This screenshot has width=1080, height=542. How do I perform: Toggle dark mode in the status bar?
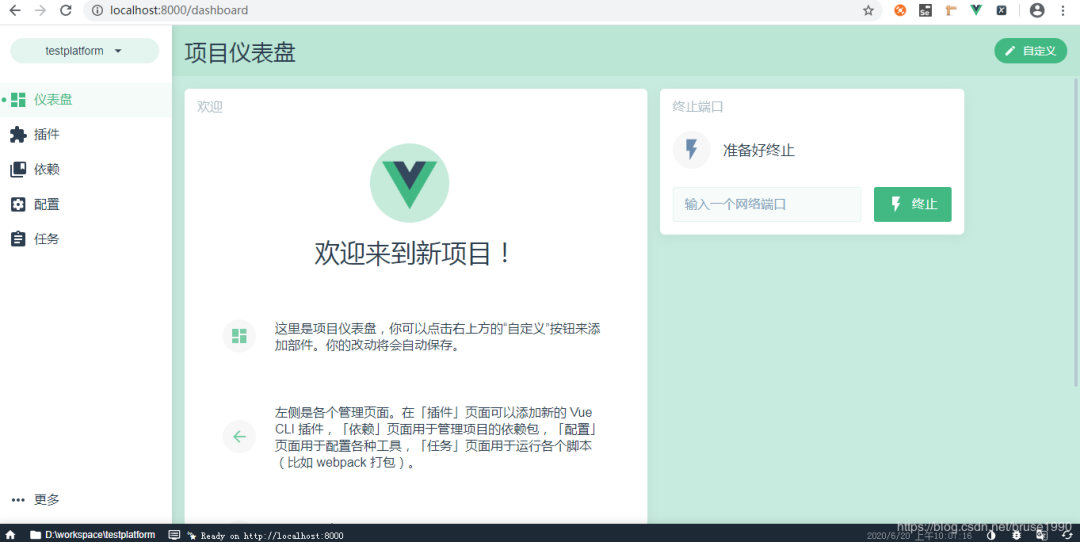tap(991, 534)
